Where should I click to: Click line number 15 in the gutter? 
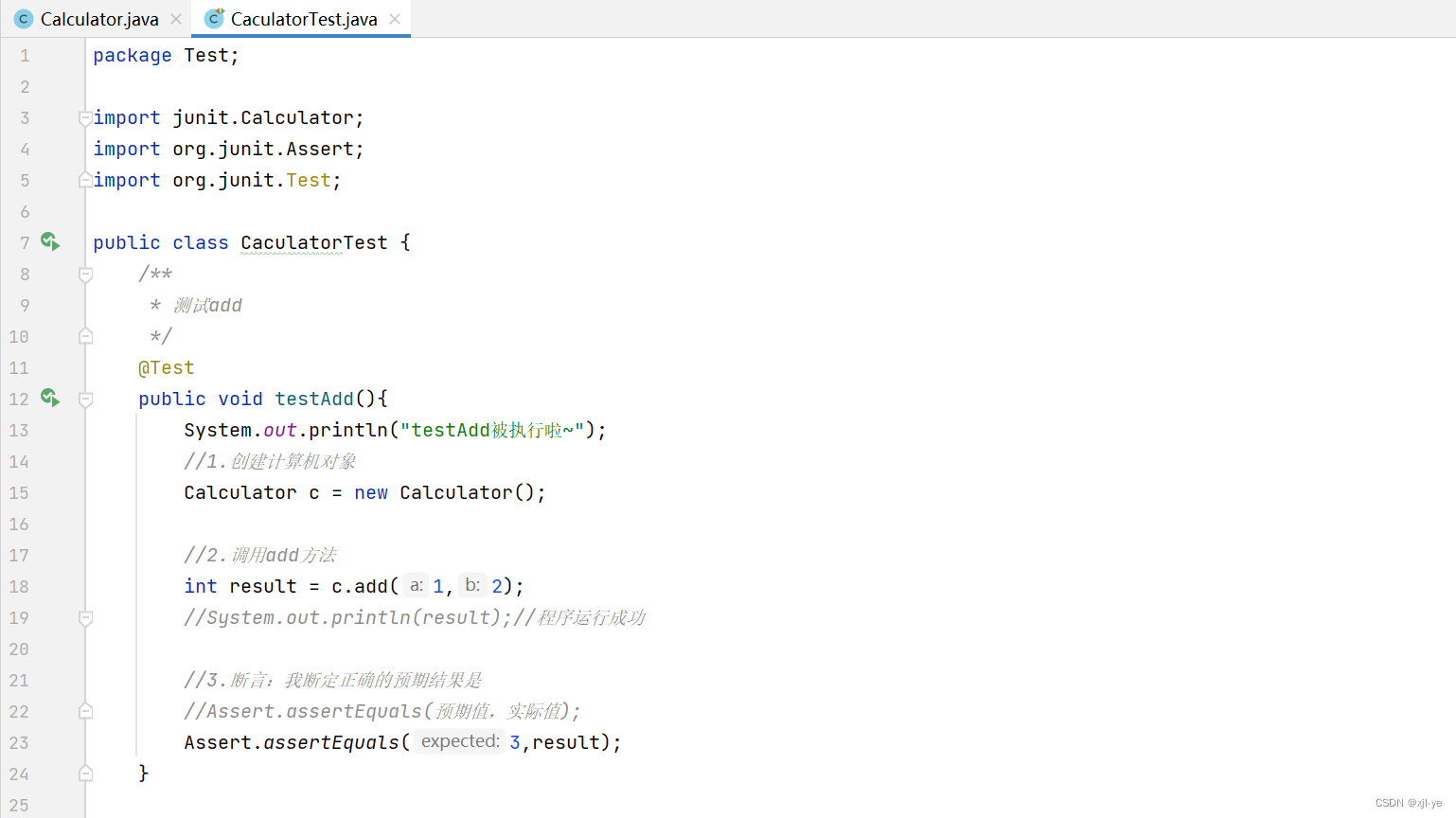point(19,493)
